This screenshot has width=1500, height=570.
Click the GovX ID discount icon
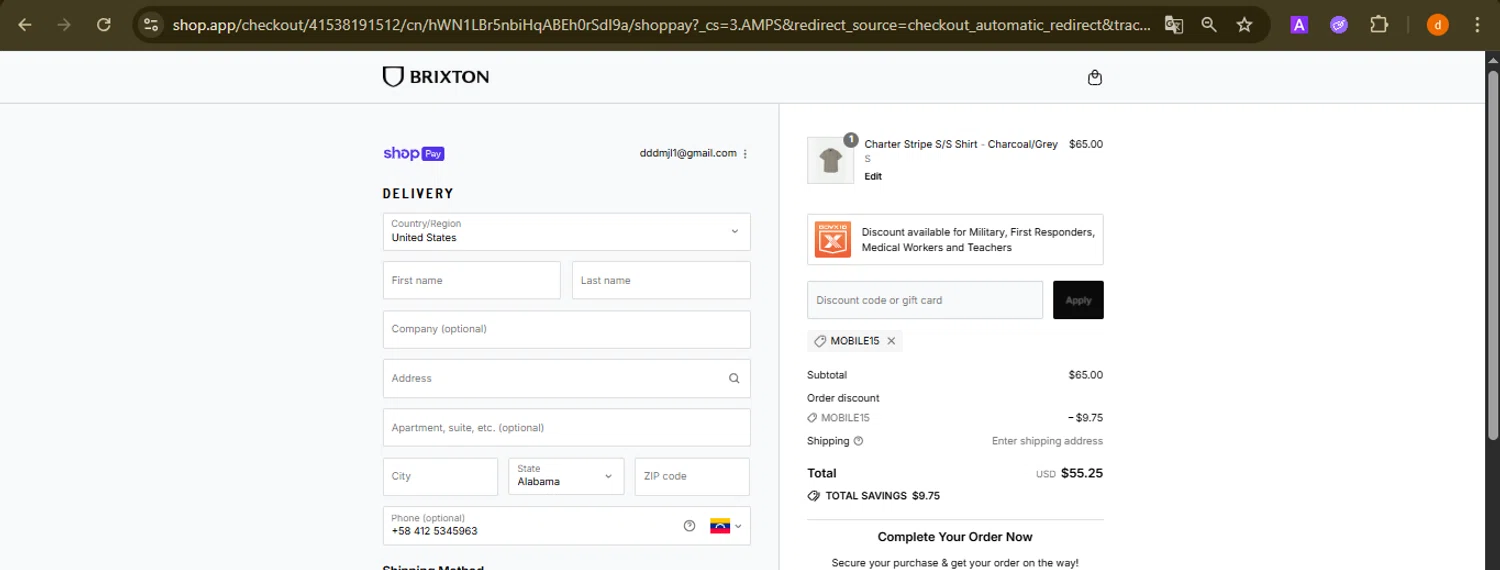[x=833, y=239]
